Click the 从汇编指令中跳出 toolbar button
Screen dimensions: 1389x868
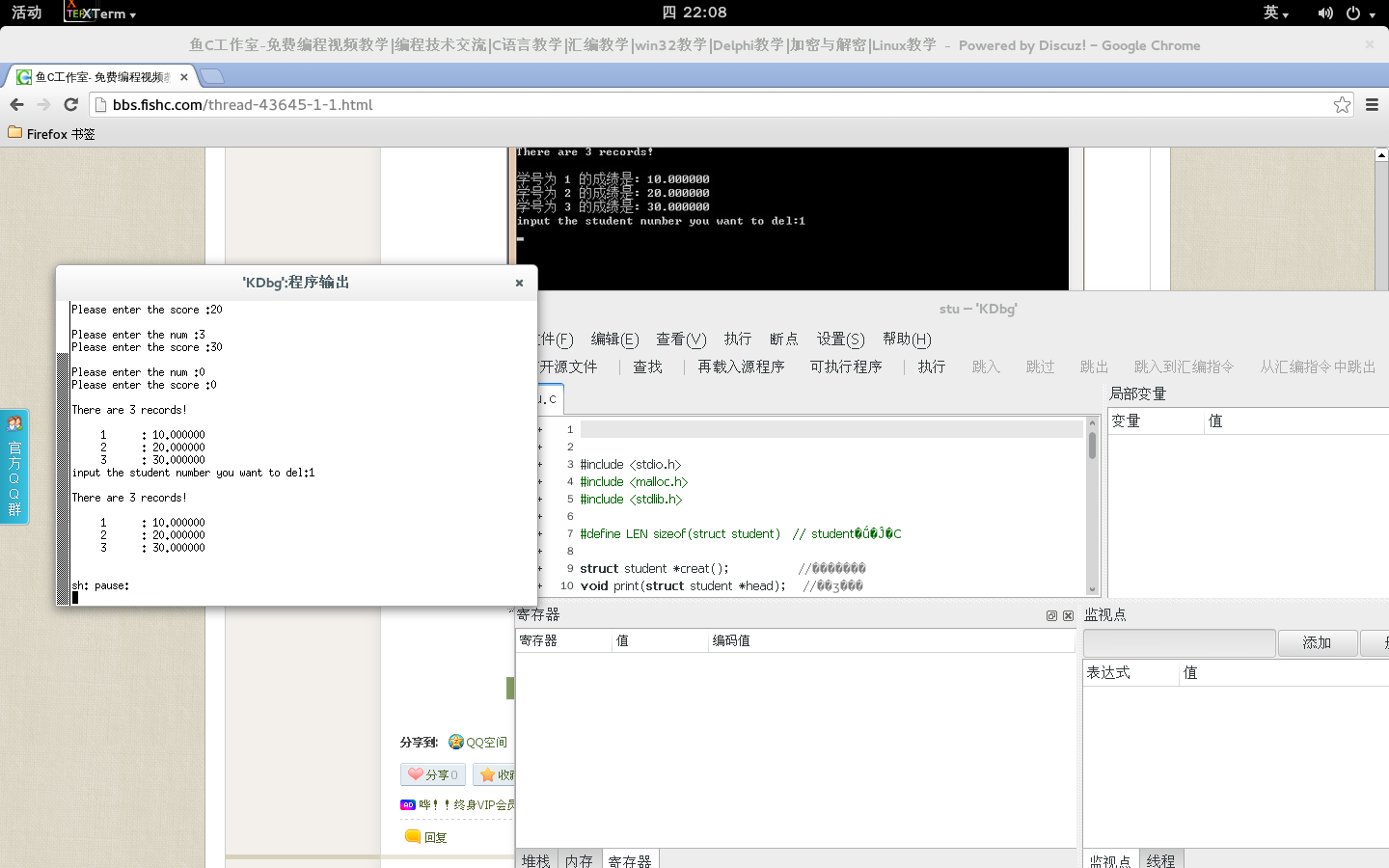[1318, 366]
